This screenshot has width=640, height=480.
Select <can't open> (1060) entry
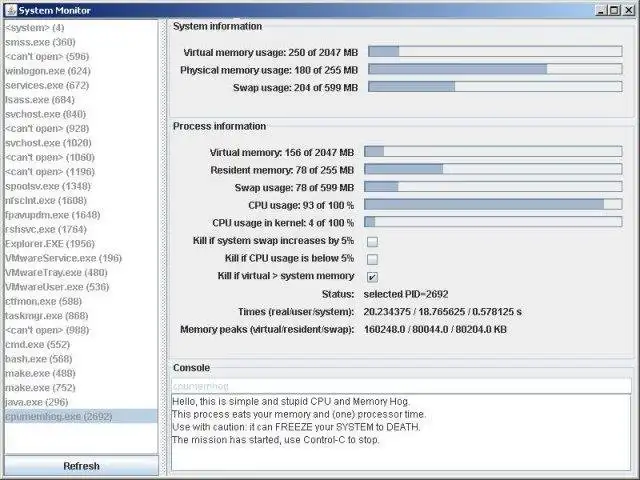point(81,157)
